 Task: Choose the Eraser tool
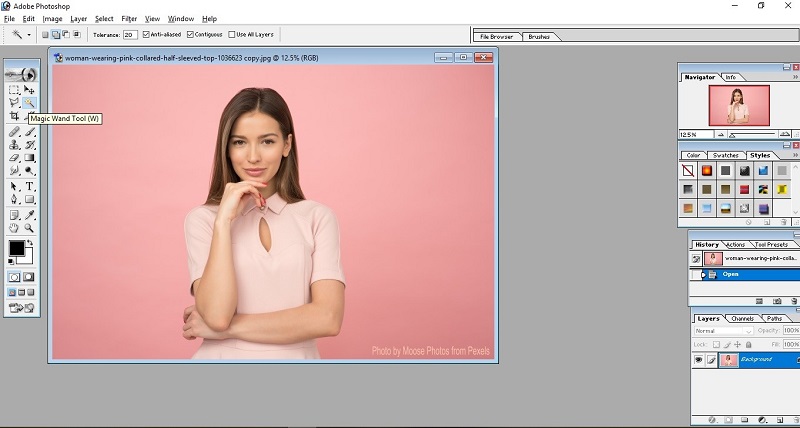[x=15, y=158]
